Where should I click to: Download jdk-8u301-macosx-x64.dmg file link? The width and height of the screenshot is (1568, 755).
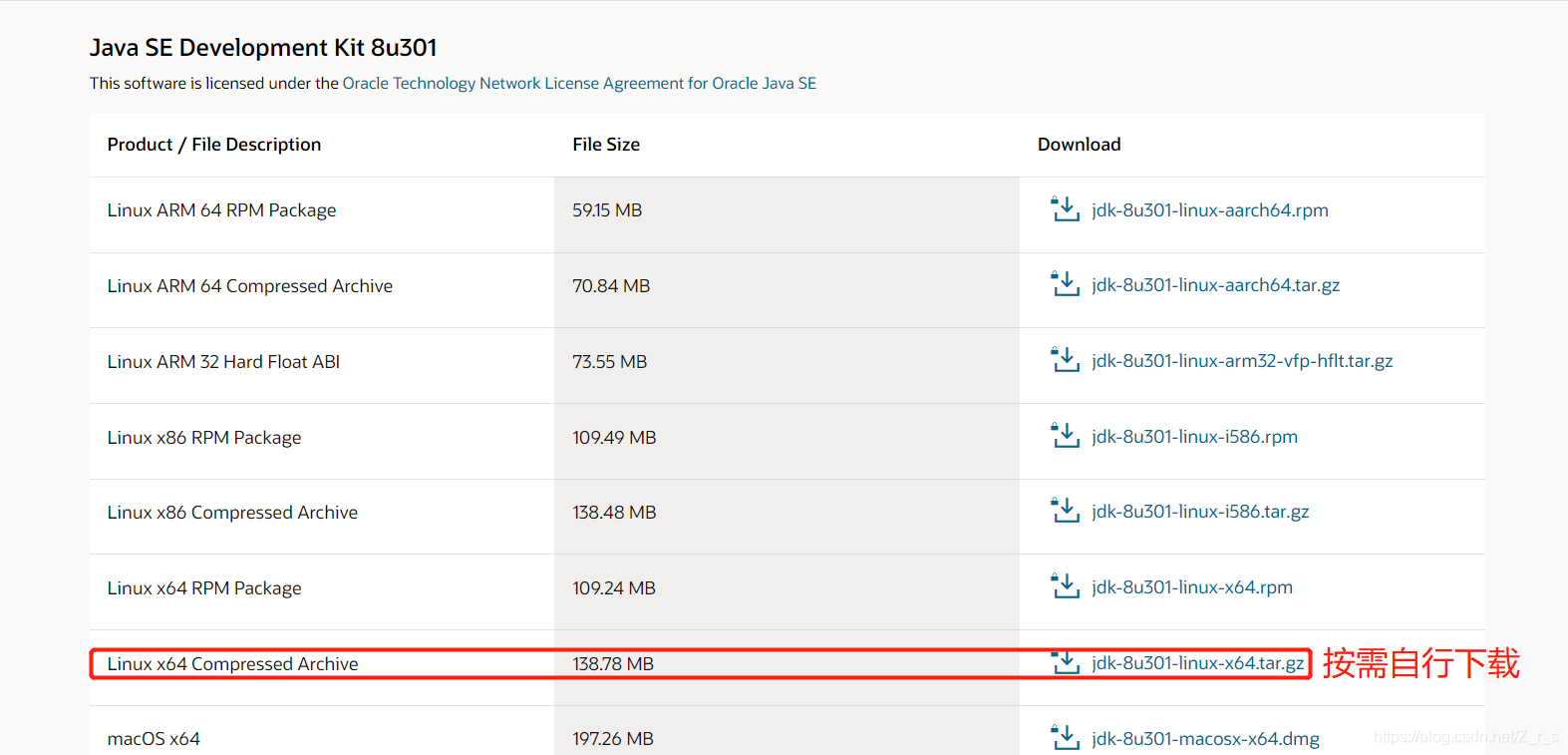[1205, 739]
